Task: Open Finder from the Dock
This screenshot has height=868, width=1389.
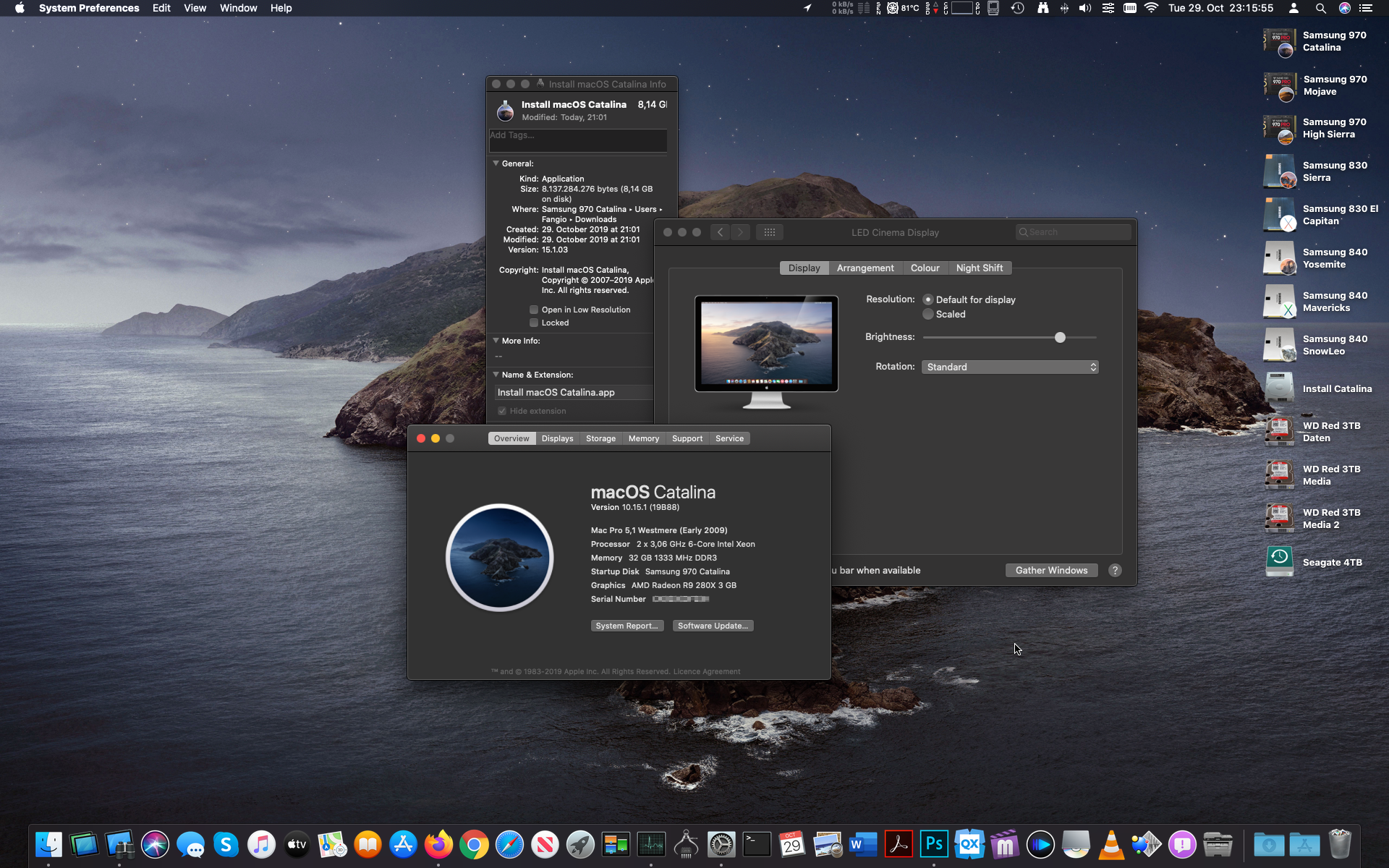Action: [x=48, y=844]
